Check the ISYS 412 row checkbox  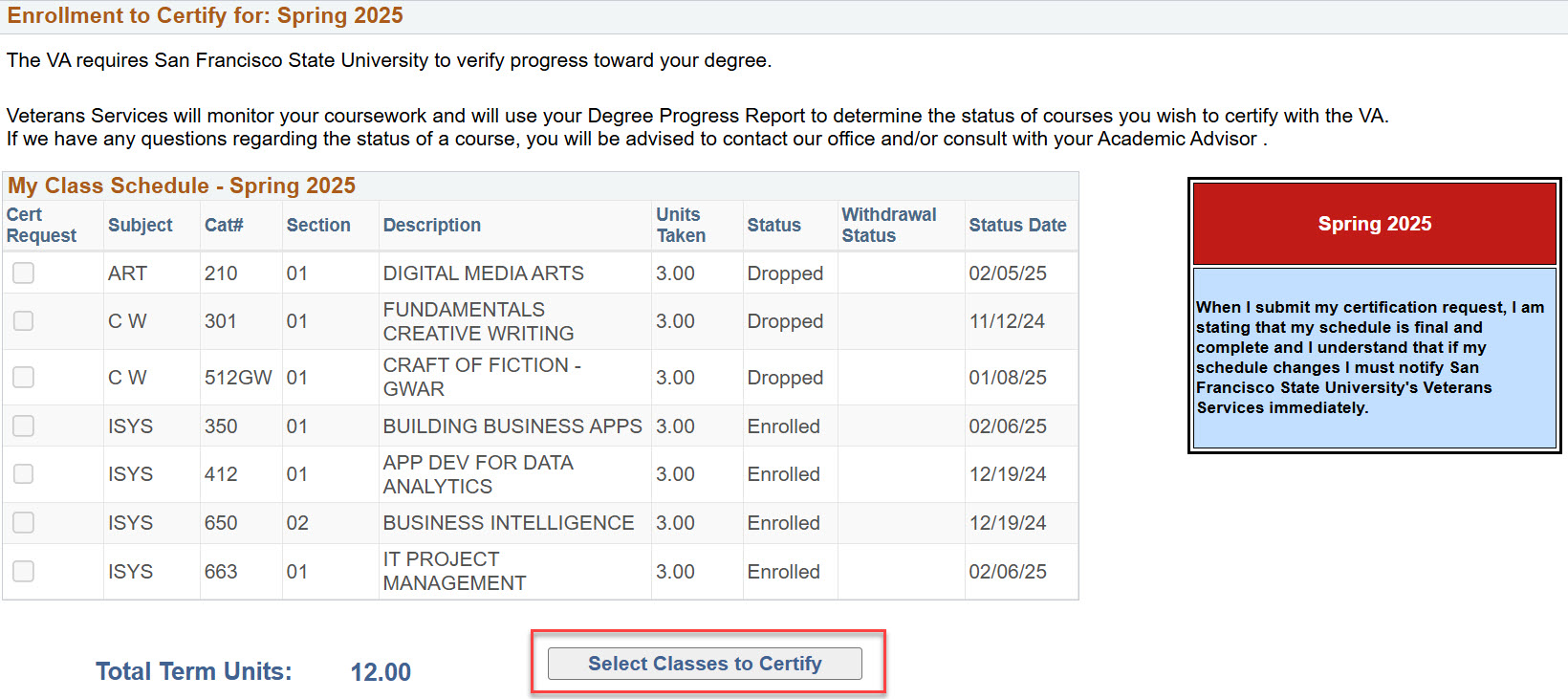tap(24, 474)
